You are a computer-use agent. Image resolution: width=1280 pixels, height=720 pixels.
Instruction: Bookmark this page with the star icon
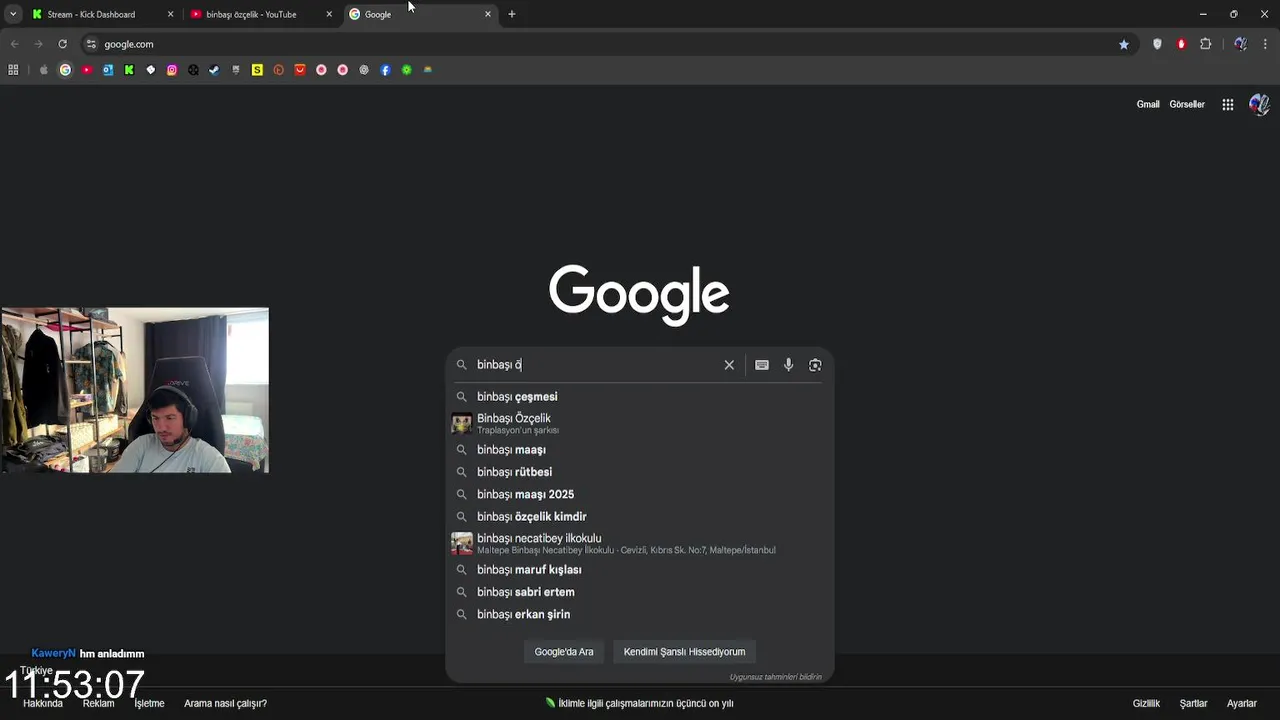point(1124,44)
